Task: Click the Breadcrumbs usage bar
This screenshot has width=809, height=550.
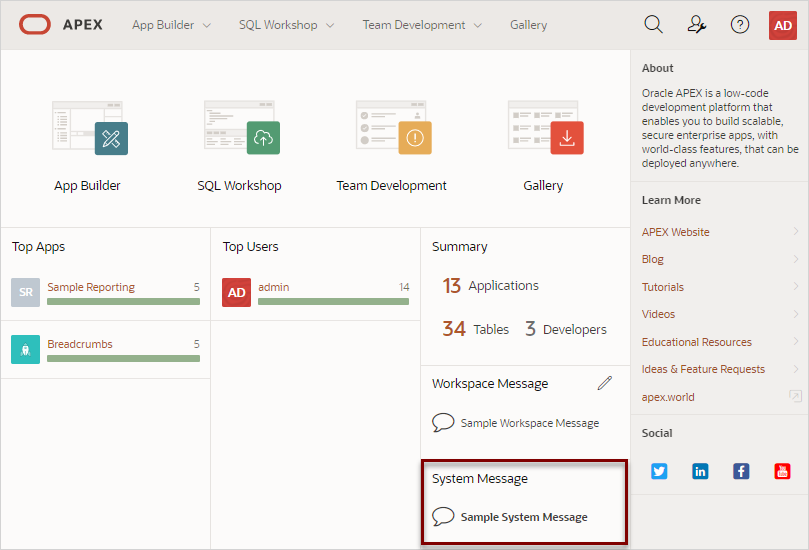Action: (123, 358)
